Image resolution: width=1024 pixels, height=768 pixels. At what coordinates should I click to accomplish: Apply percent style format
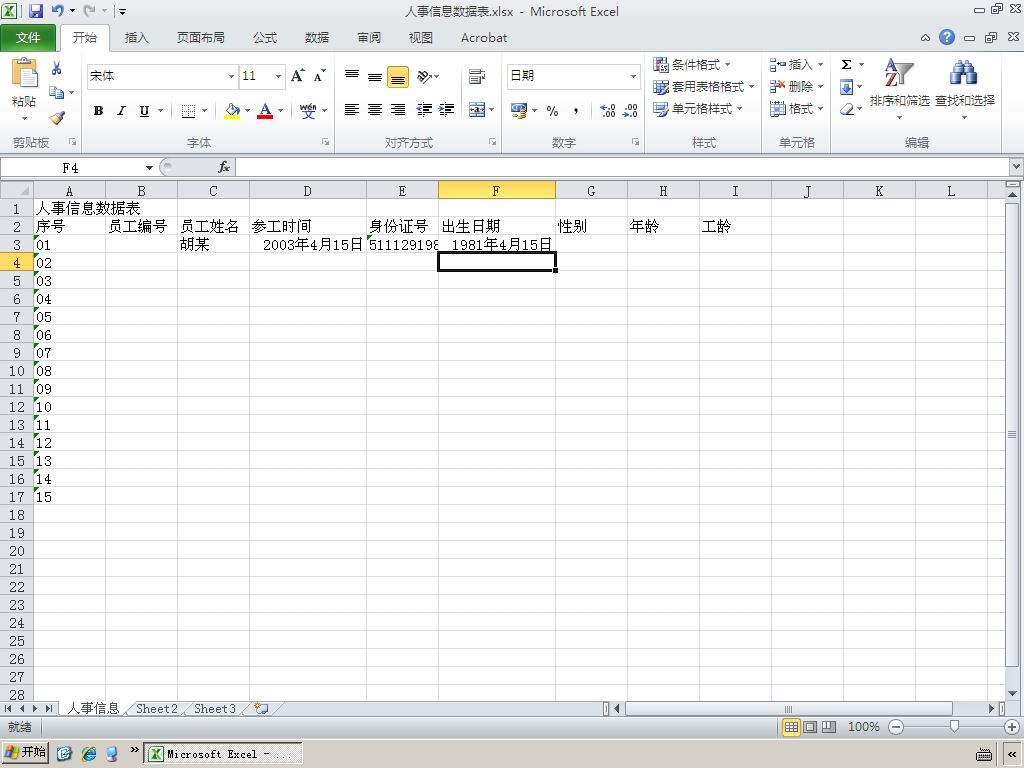tap(552, 111)
